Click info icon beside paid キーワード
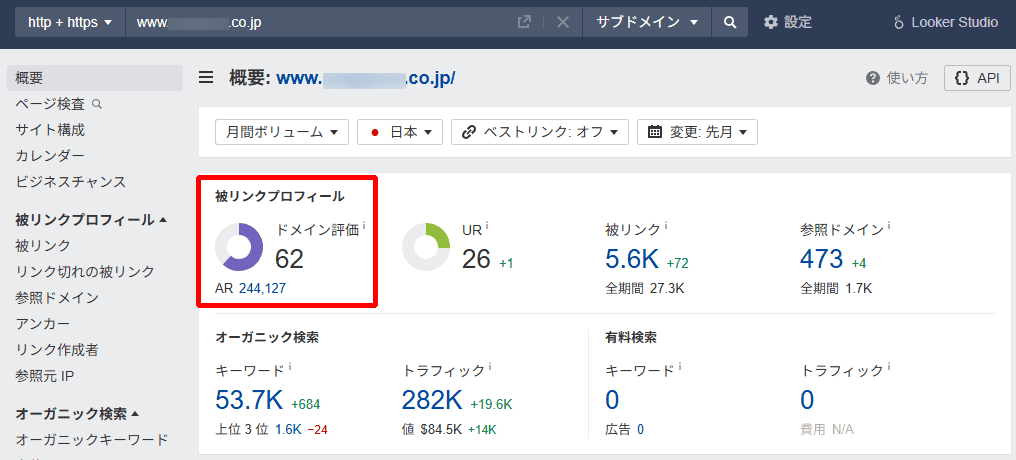This screenshot has width=1016, height=460. click(680, 367)
